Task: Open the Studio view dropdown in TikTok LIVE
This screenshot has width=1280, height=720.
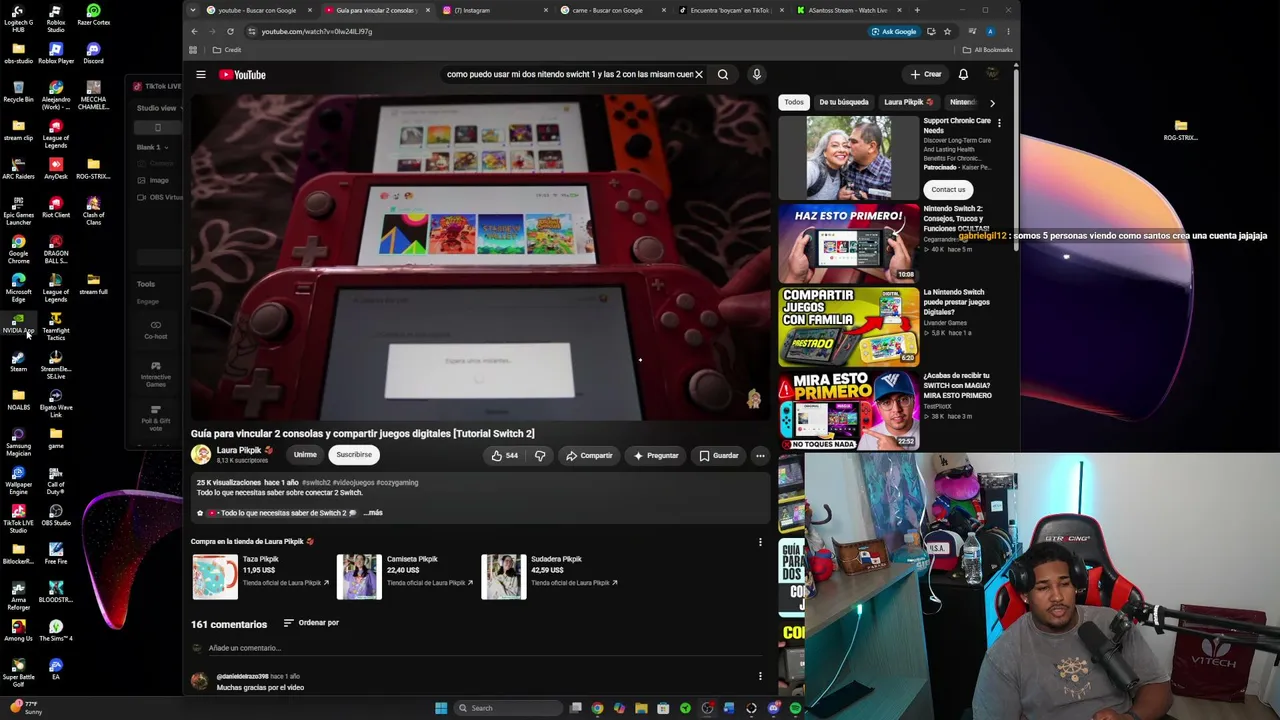Action: pos(159,108)
